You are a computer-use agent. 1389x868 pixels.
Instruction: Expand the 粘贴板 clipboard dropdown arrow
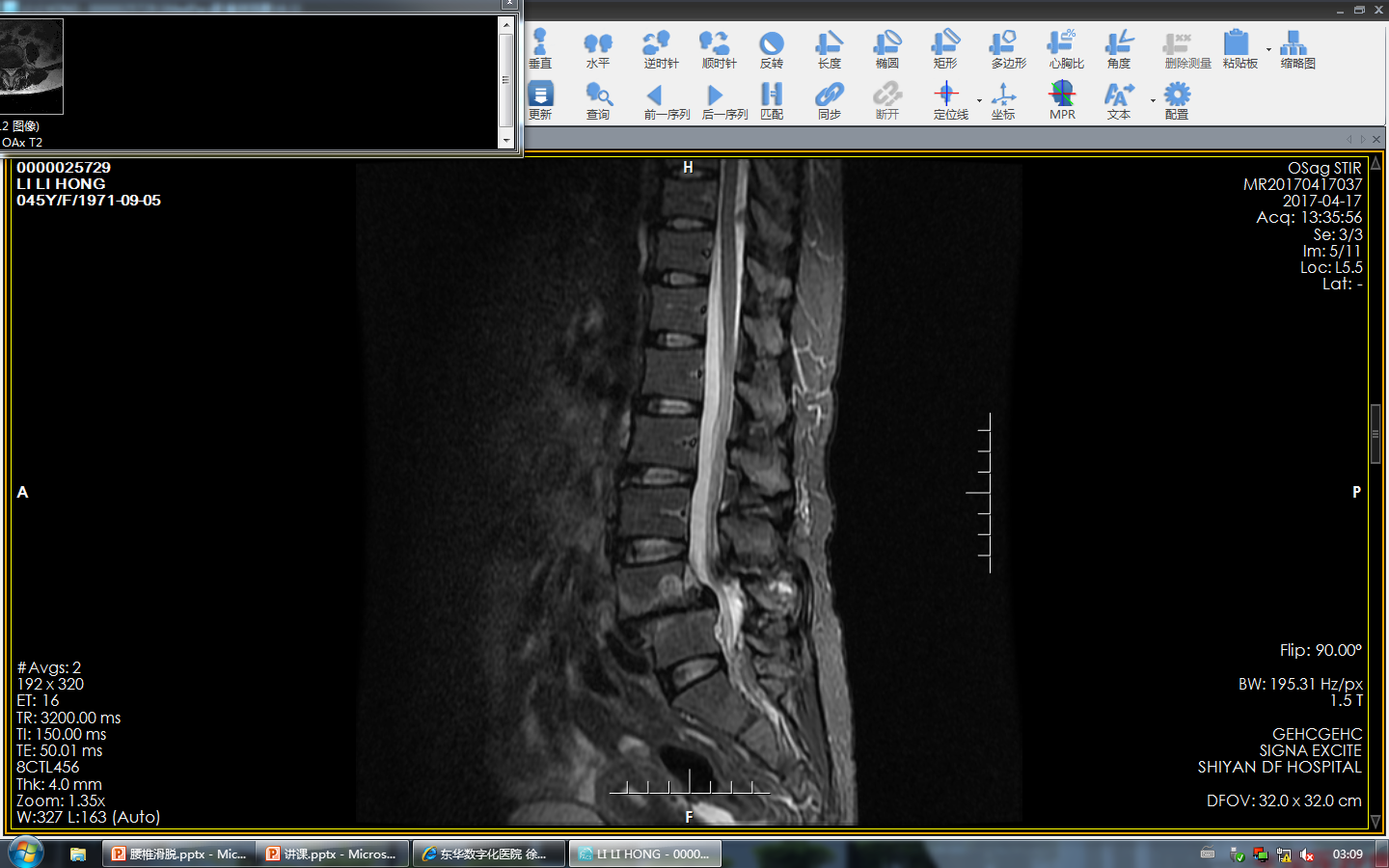(x=1268, y=49)
